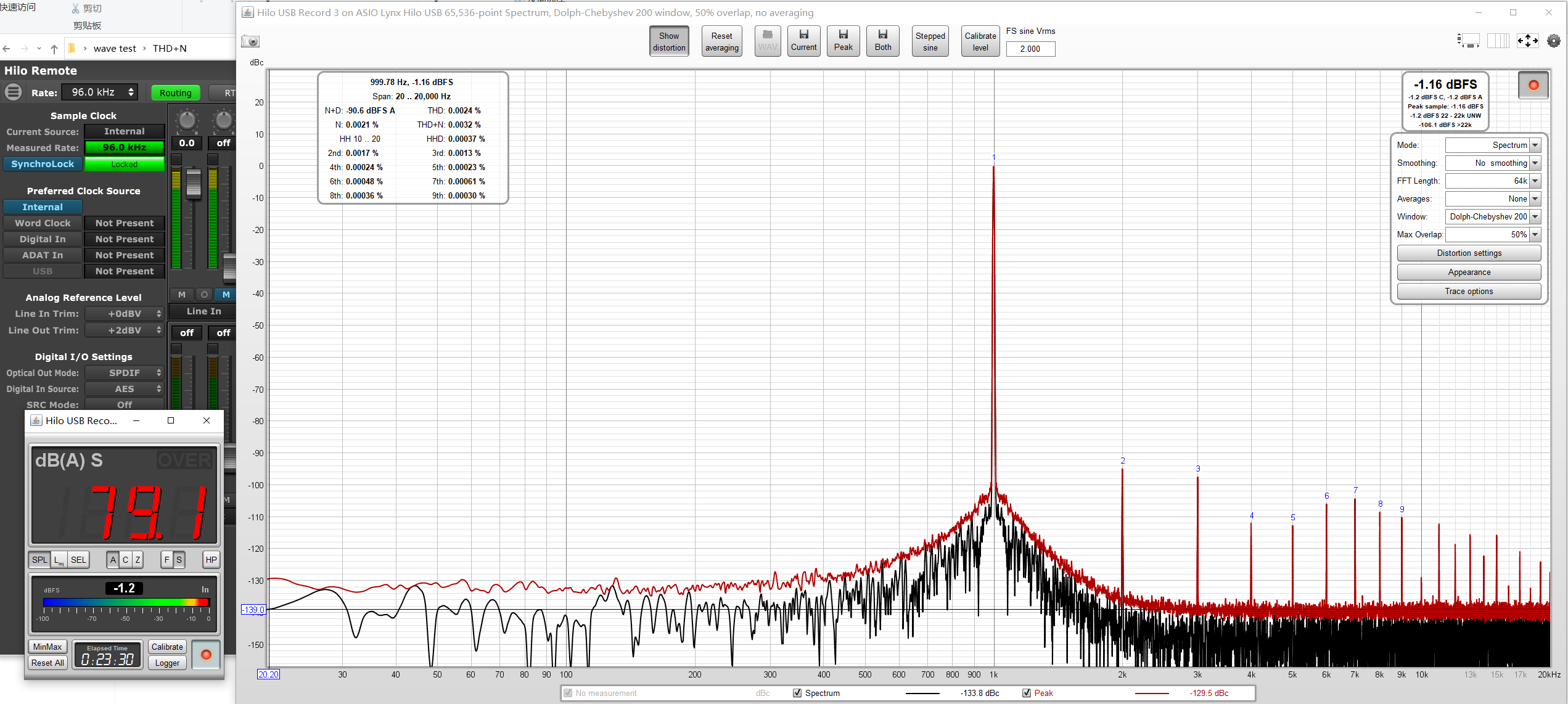1568x704 pixels.
Task: Open the Hilo Remote hamburger menu
Action: click(13, 92)
